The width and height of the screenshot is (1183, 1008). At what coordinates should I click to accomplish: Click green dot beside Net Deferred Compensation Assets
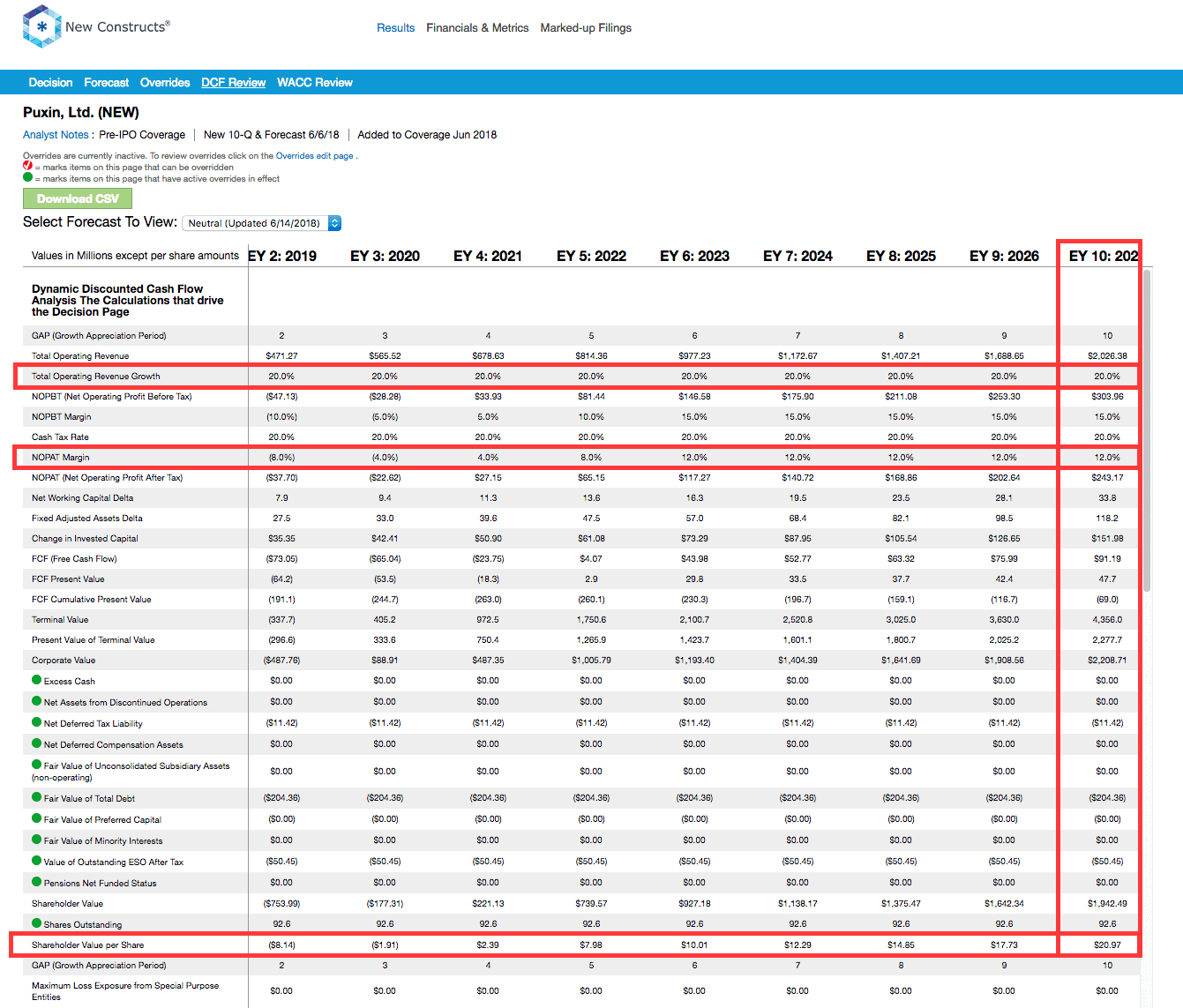click(37, 743)
